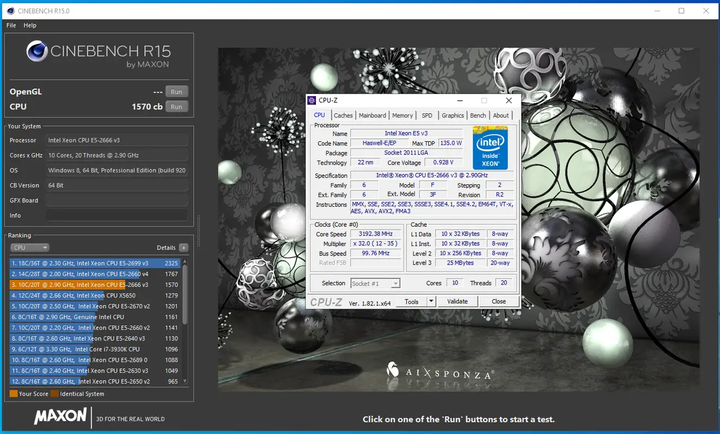
Task: Run the CPU benchmark
Action: [x=177, y=107]
